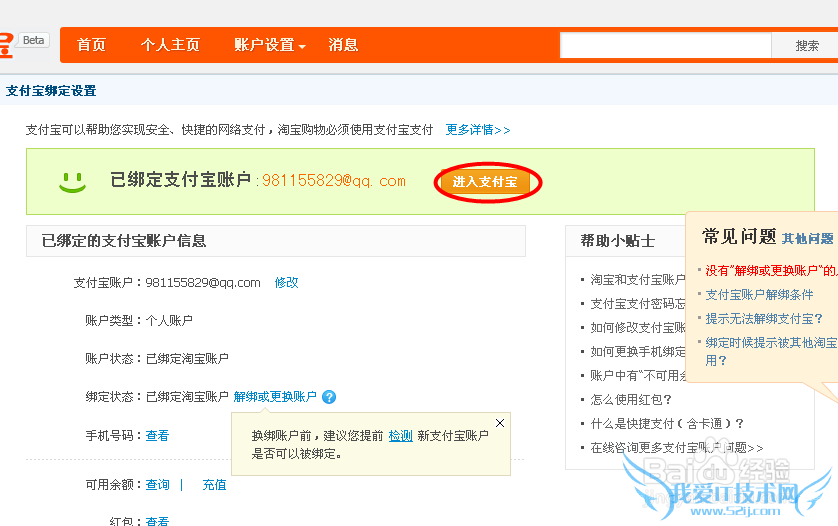This screenshot has height=526, width=838.
Task: Open the red 没有"解绑或更换账户" question link
Action: 771,270
